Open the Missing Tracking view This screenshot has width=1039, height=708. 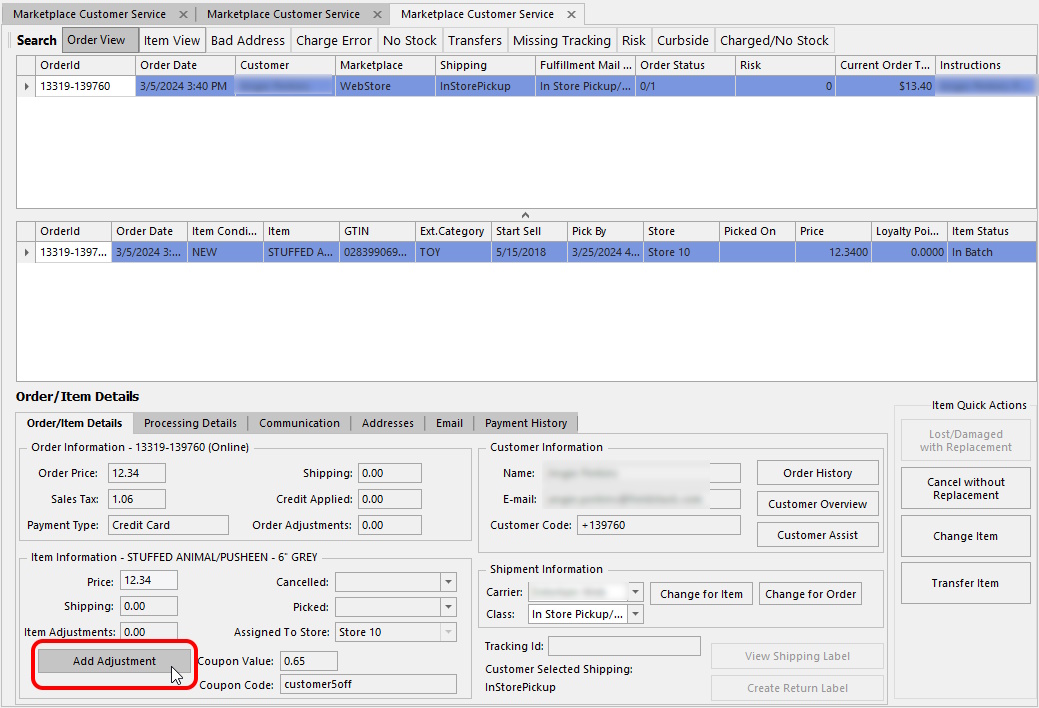point(562,40)
